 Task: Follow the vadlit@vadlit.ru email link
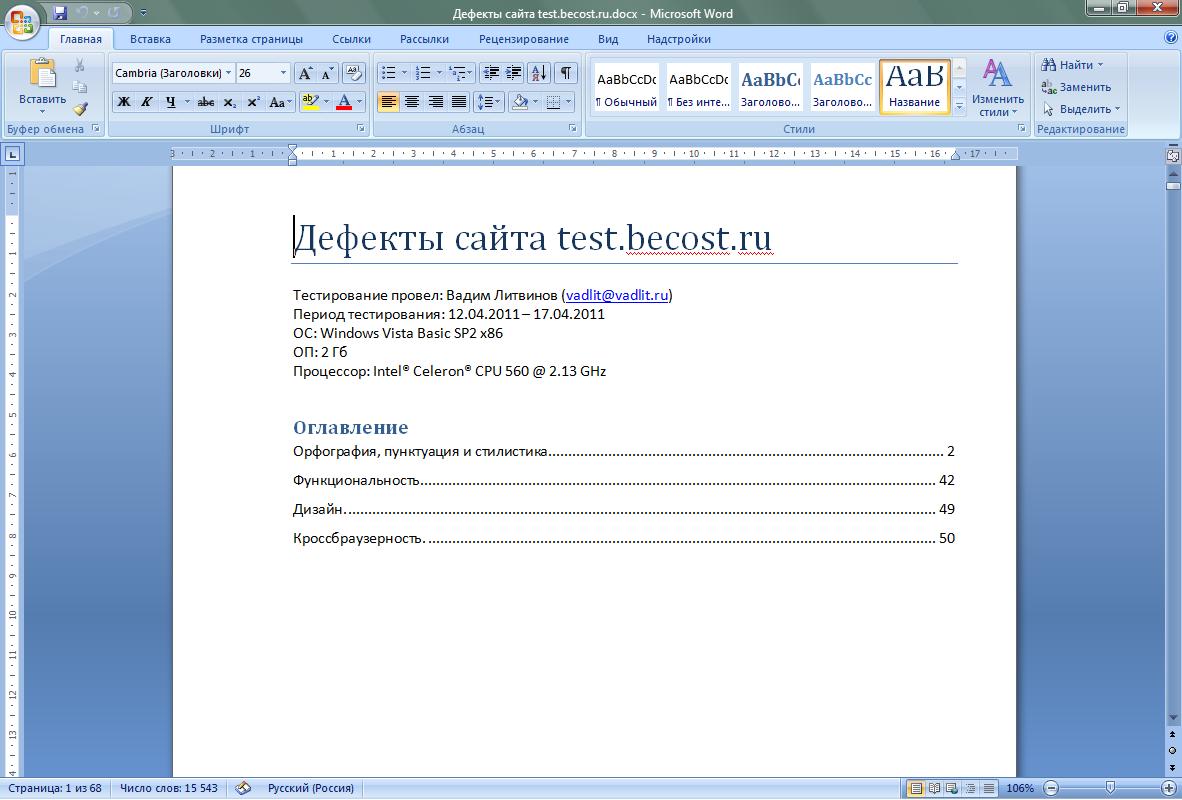pyautogui.click(x=617, y=296)
